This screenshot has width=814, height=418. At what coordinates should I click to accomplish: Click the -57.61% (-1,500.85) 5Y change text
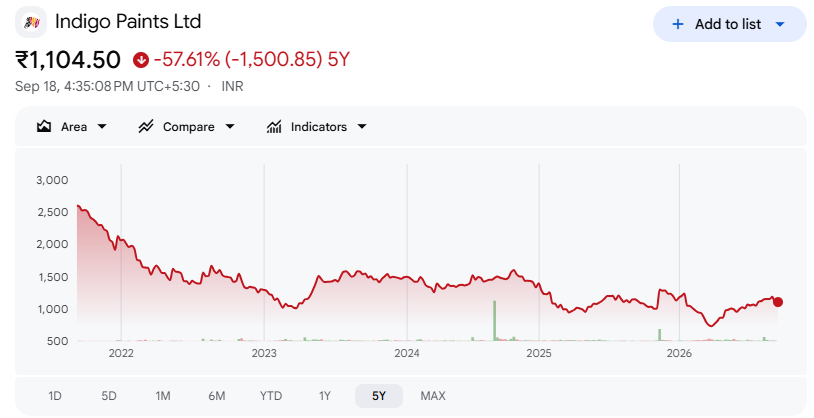point(252,60)
